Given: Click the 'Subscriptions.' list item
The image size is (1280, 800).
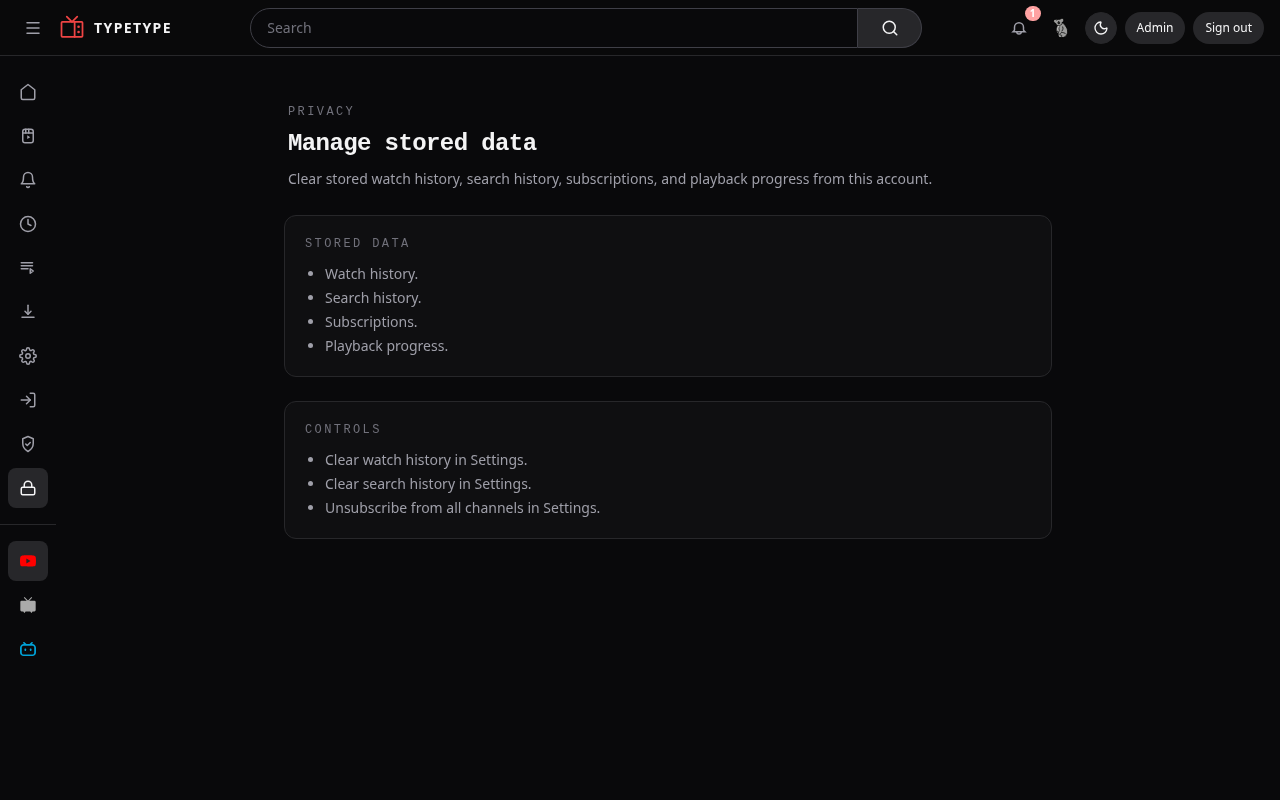Looking at the screenshot, I should [x=371, y=322].
